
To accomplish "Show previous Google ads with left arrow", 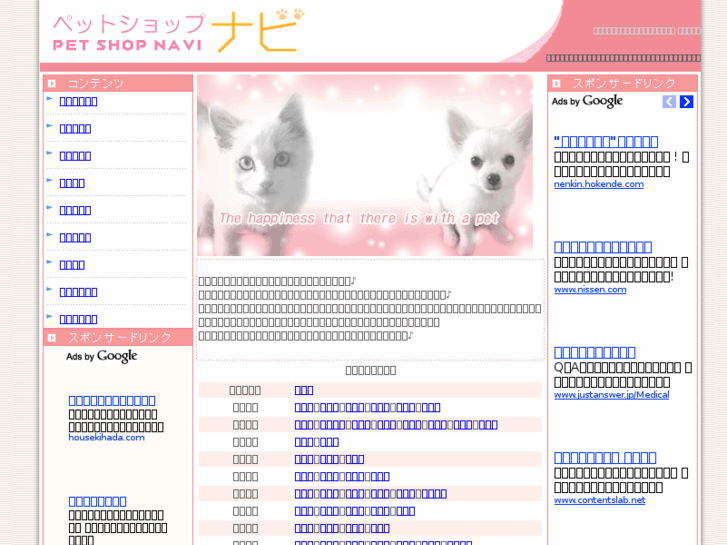I will click(669, 102).
